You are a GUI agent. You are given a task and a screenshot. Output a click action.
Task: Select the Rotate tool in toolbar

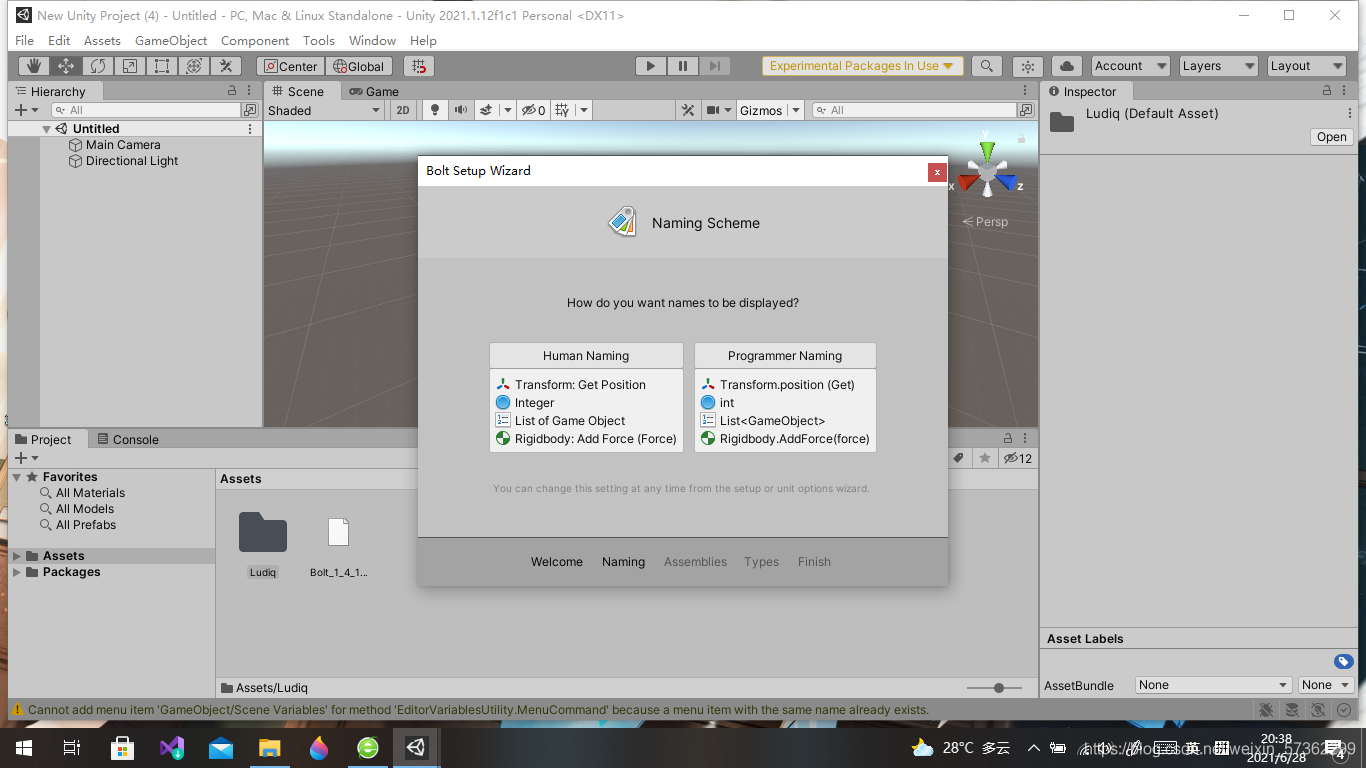[x=98, y=66]
